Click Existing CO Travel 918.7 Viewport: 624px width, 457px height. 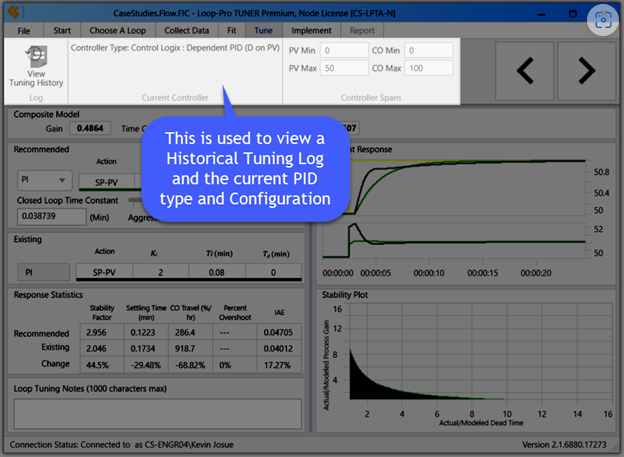[x=190, y=348]
